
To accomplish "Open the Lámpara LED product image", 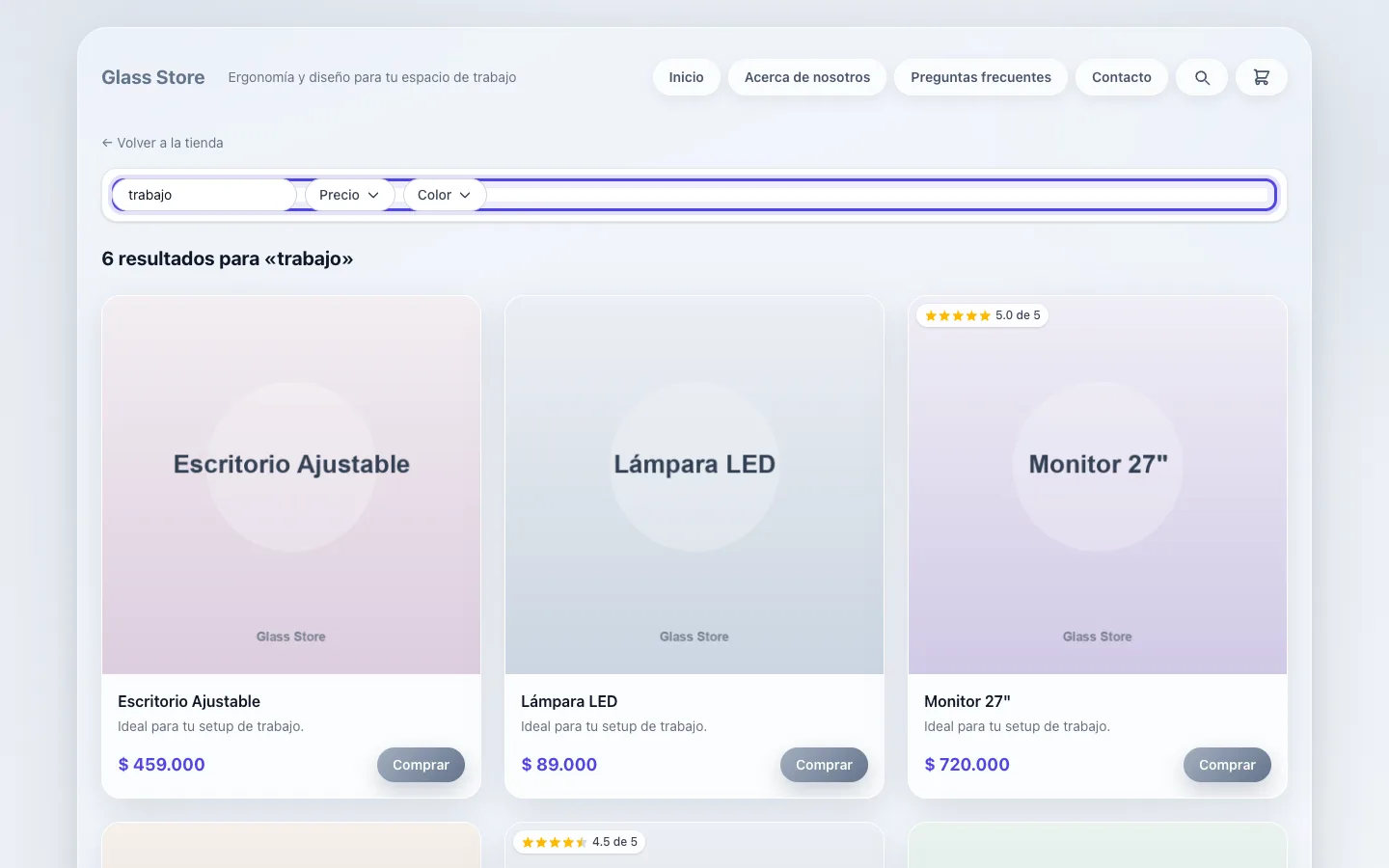I will pyautogui.click(x=694, y=485).
